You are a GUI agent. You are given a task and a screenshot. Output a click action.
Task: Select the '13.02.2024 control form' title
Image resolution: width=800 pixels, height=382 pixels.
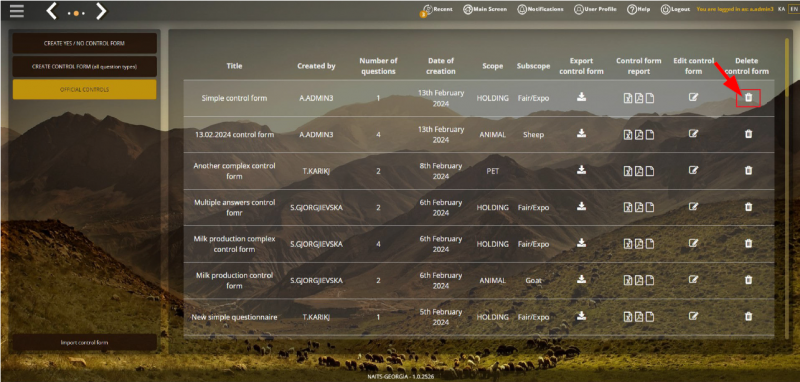pyautogui.click(x=234, y=135)
